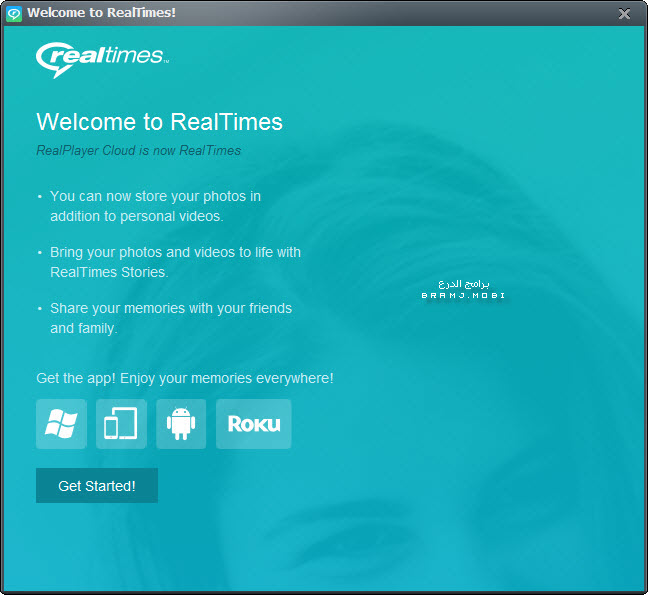Select the Windows app download icon
Viewport: 648px width, 595px height.
(61, 424)
